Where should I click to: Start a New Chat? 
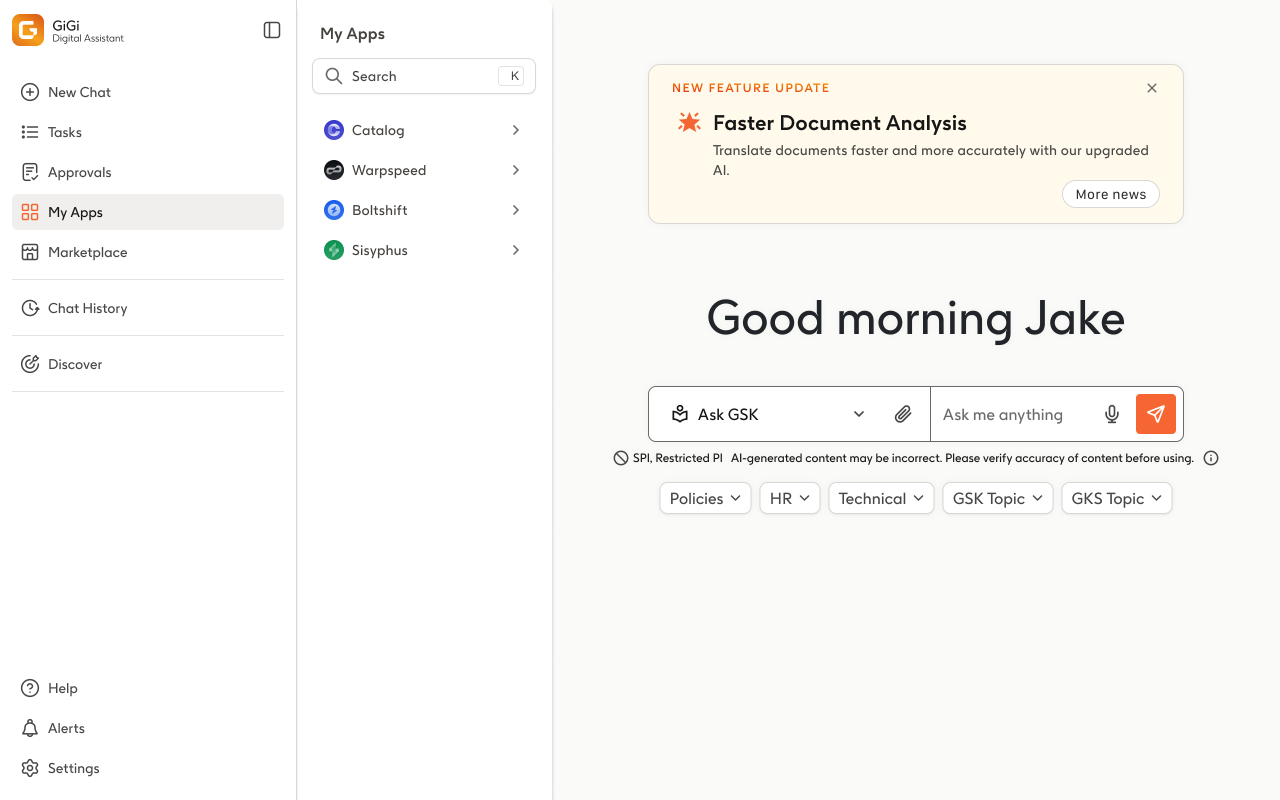click(x=148, y=92)
